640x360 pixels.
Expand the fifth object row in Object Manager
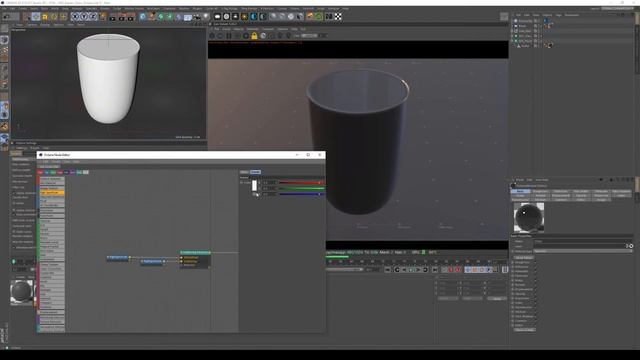[x=512, y=41]
